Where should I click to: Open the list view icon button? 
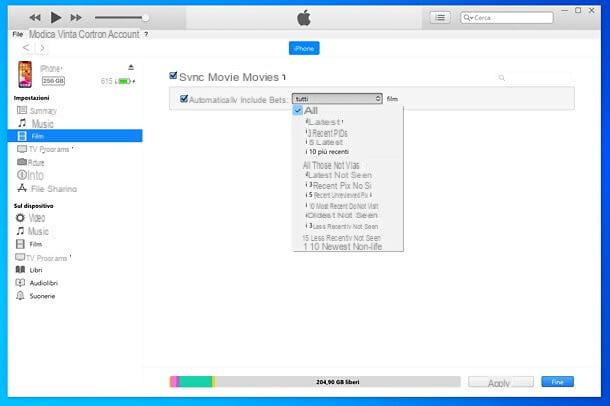pyautogui.click(x=440, y=18)
